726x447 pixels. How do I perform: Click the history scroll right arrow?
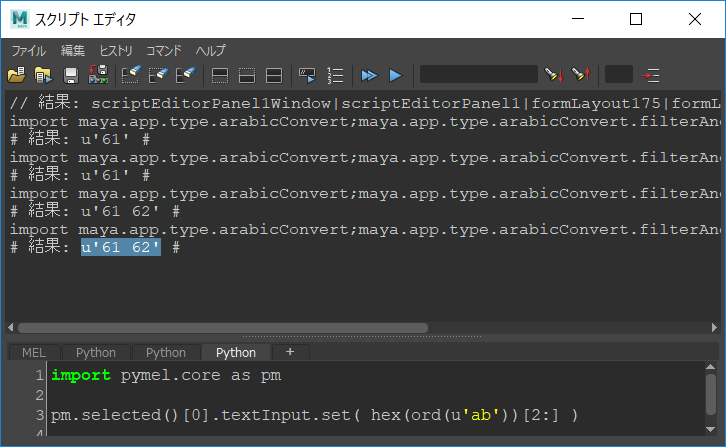tap(714, 328)
